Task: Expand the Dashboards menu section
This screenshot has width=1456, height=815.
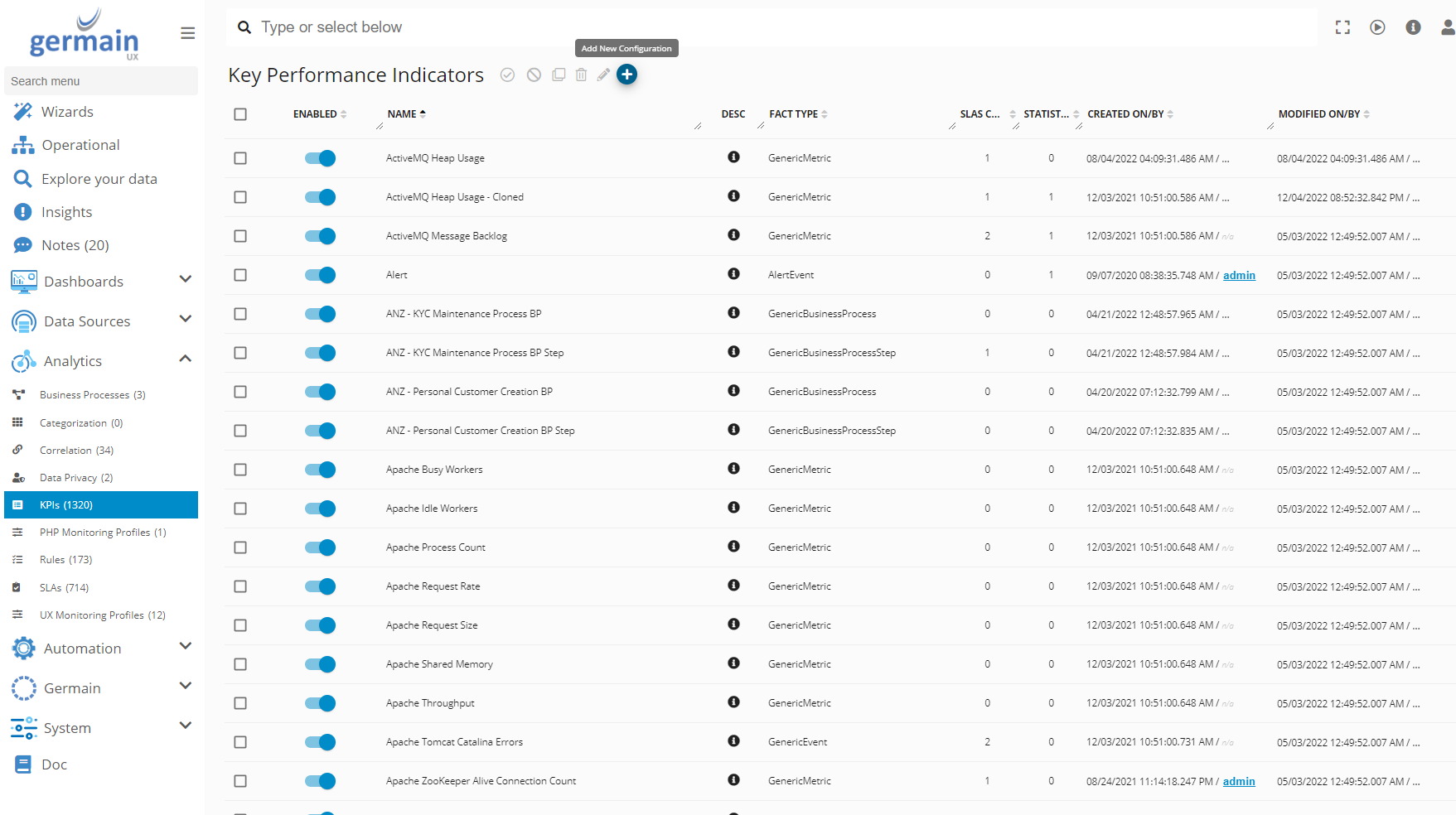Action: point(186,280)
